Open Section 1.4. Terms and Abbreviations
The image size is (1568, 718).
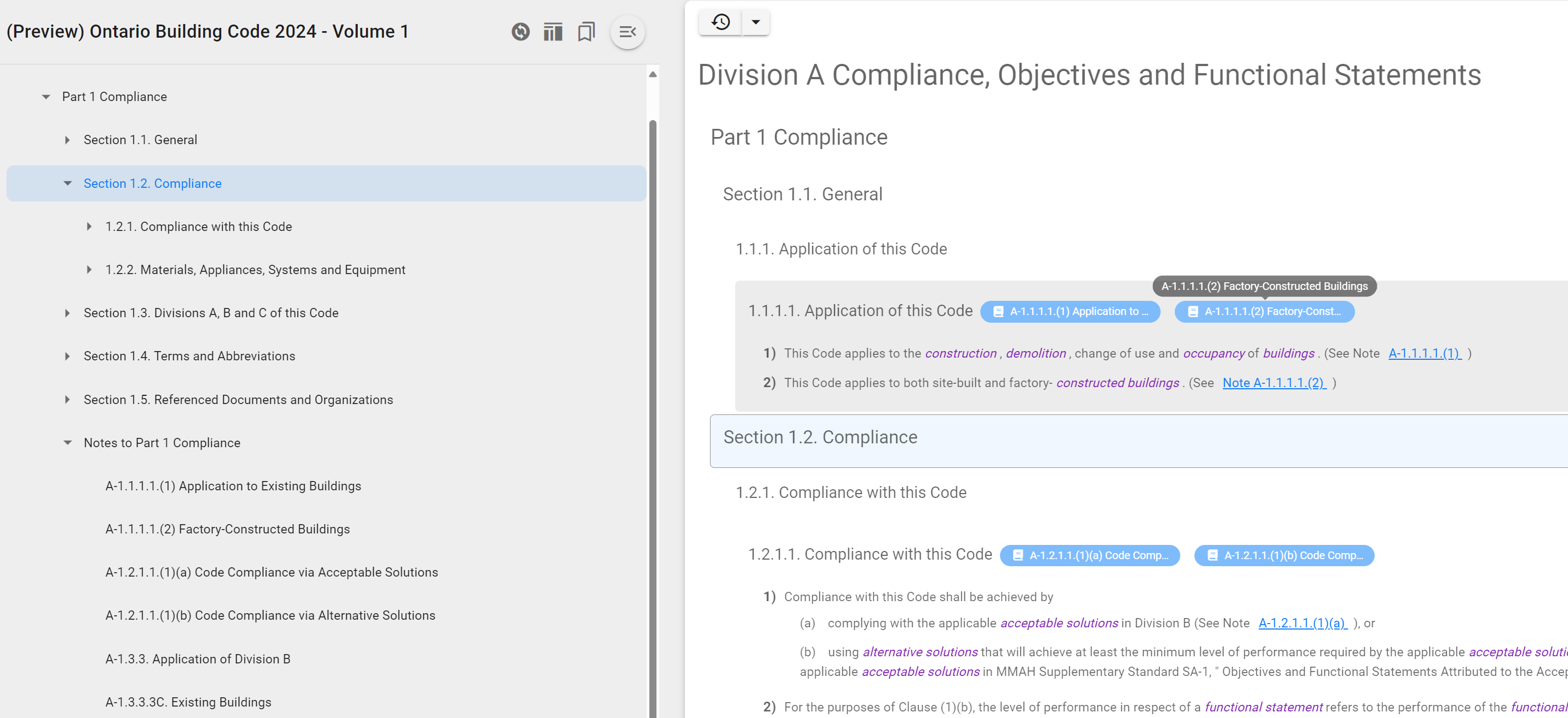pyautogui.click(x=190, y=356)
